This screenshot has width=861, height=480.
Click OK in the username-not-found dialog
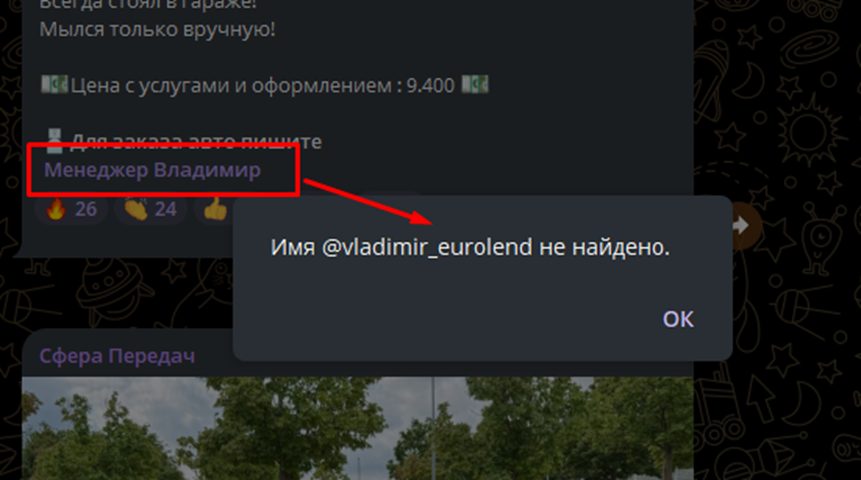pyautogui.click(x=678, y=319)
